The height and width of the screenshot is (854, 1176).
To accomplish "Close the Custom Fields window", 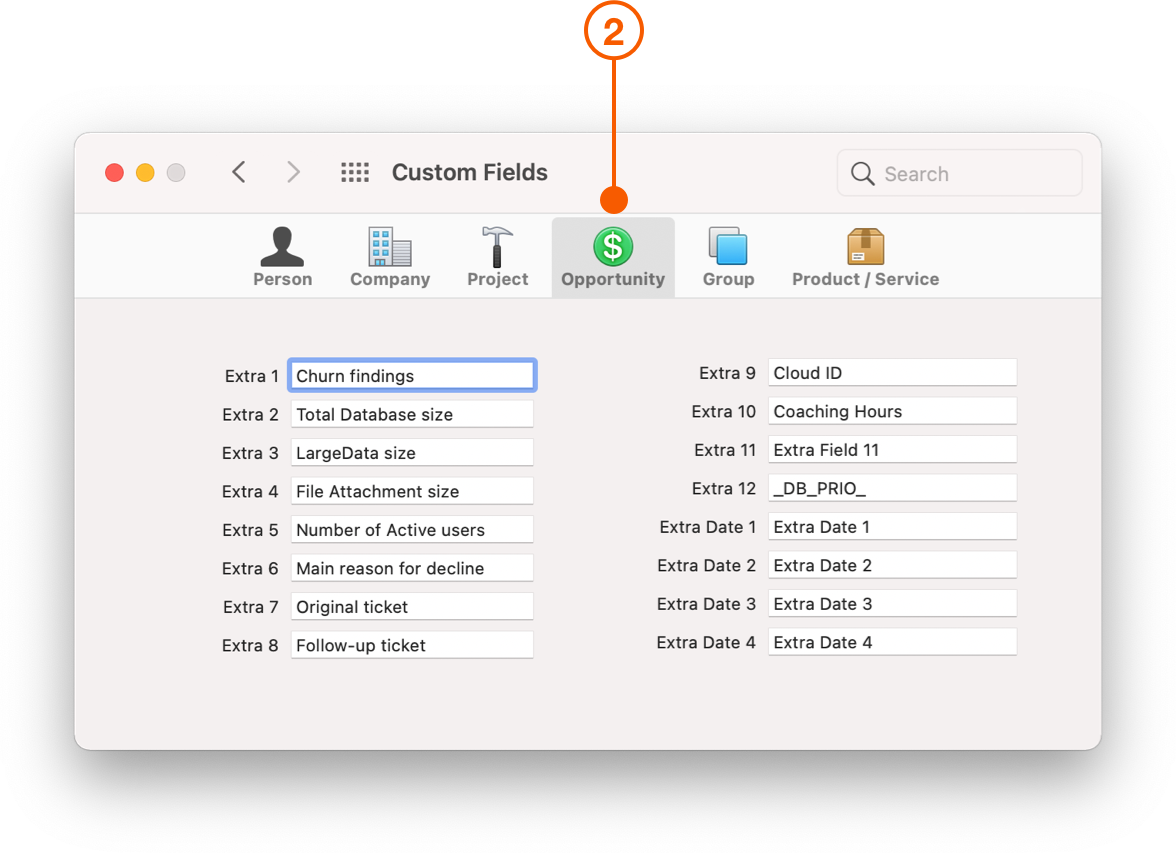I will tap(115, 173).
